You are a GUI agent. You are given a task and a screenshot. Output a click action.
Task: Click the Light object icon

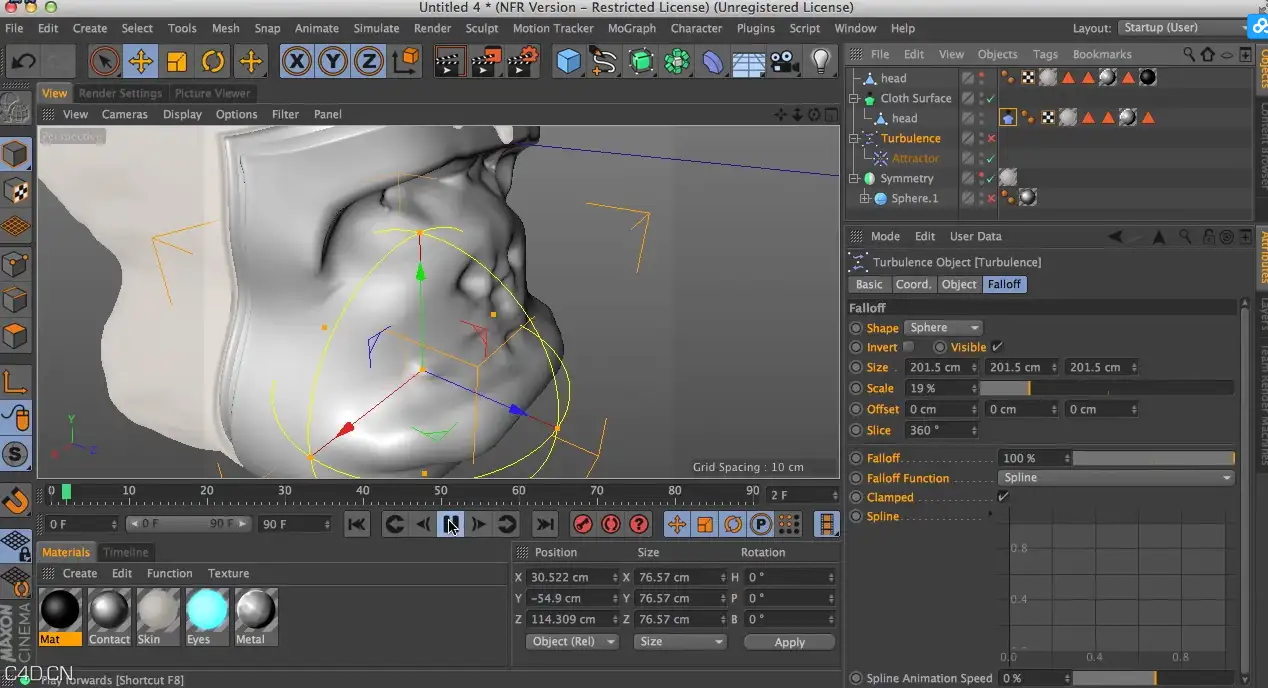click(x=821, y=62)
